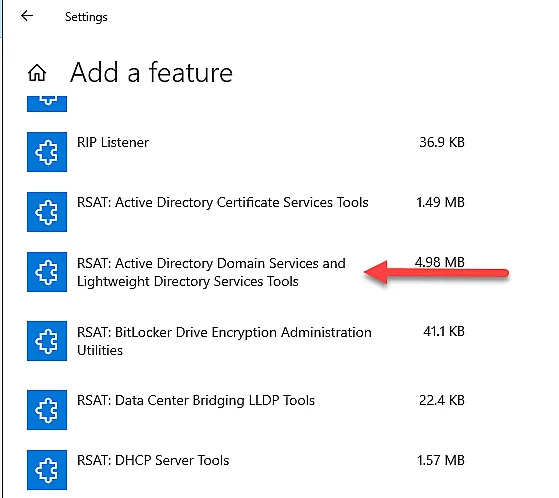The height and width of the screenshot is (498, 559).
Task: Select RSAT: DHCP Server Tools
Action: point(153,460)
